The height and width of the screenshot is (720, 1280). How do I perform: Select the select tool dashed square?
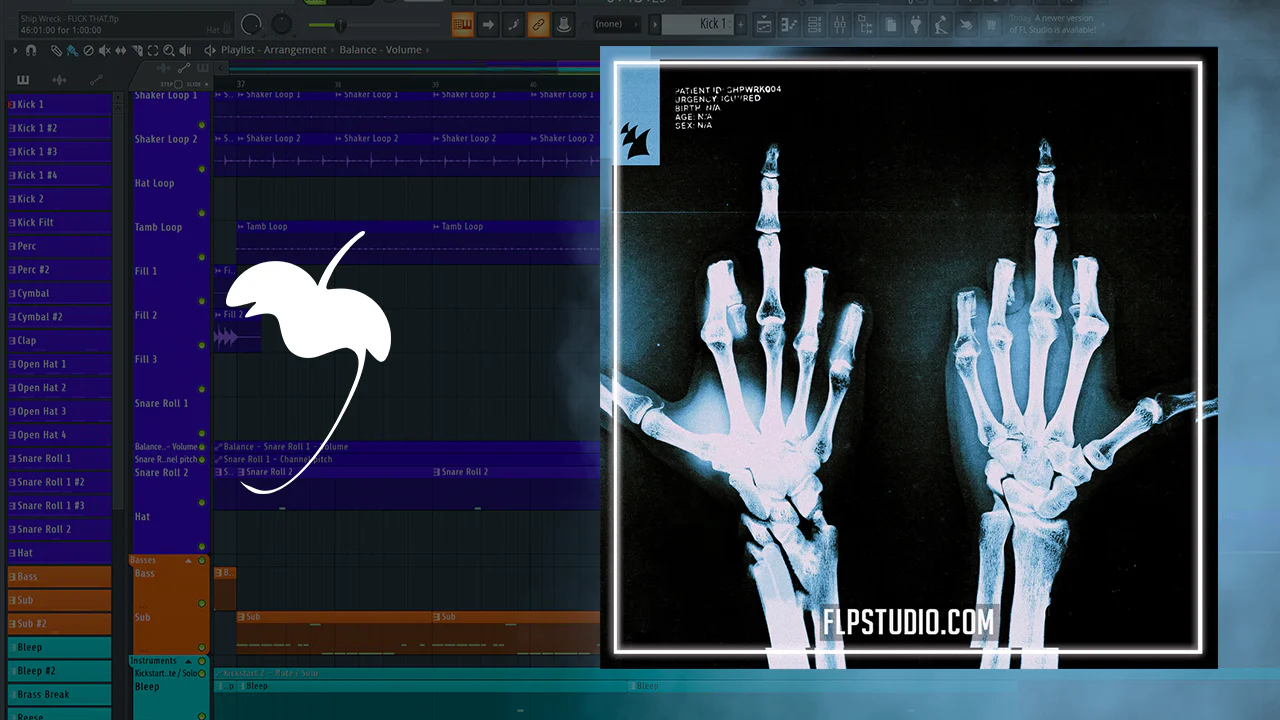pos(152,50)
